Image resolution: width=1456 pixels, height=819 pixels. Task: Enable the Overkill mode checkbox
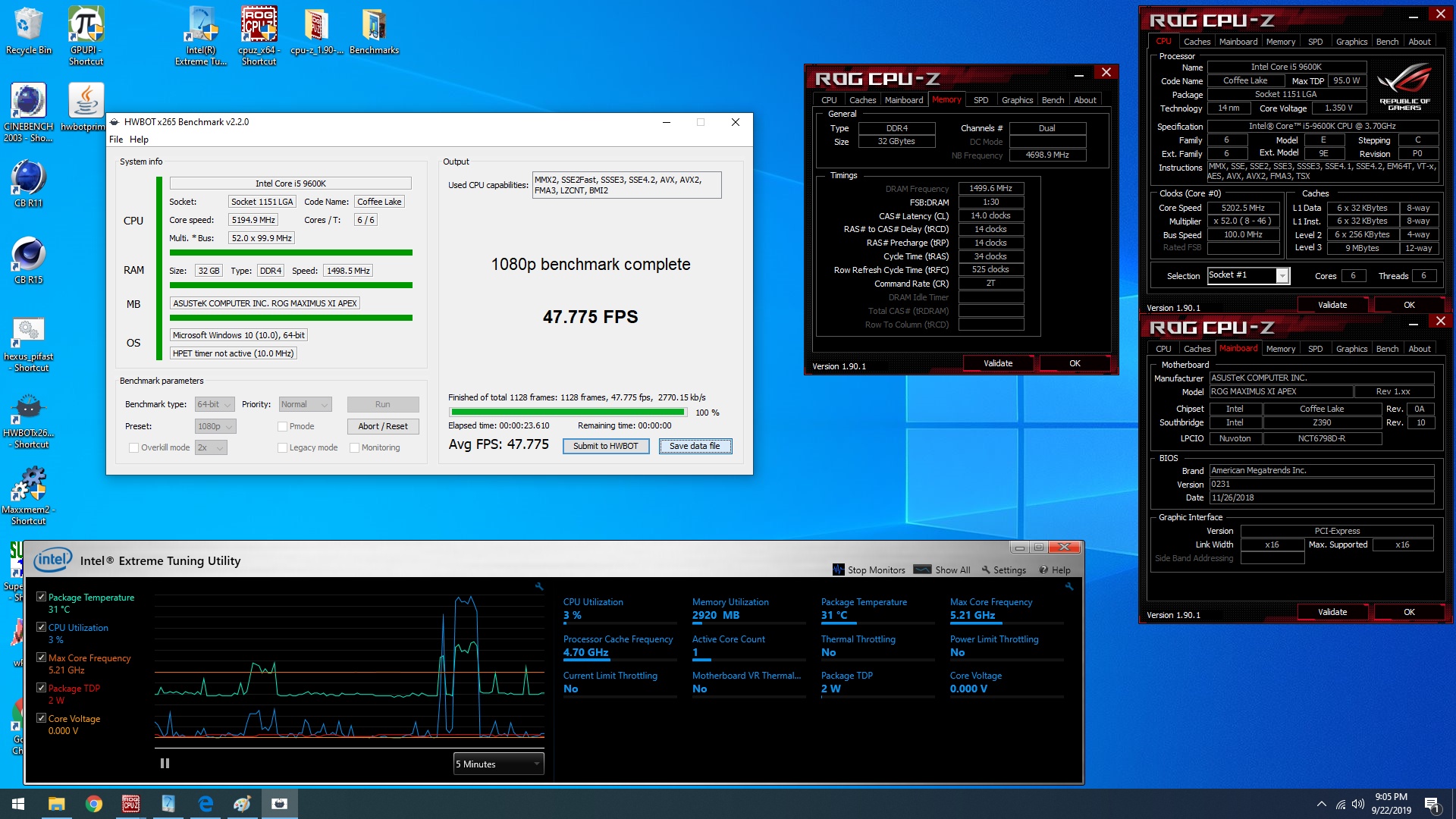(133, 447)
